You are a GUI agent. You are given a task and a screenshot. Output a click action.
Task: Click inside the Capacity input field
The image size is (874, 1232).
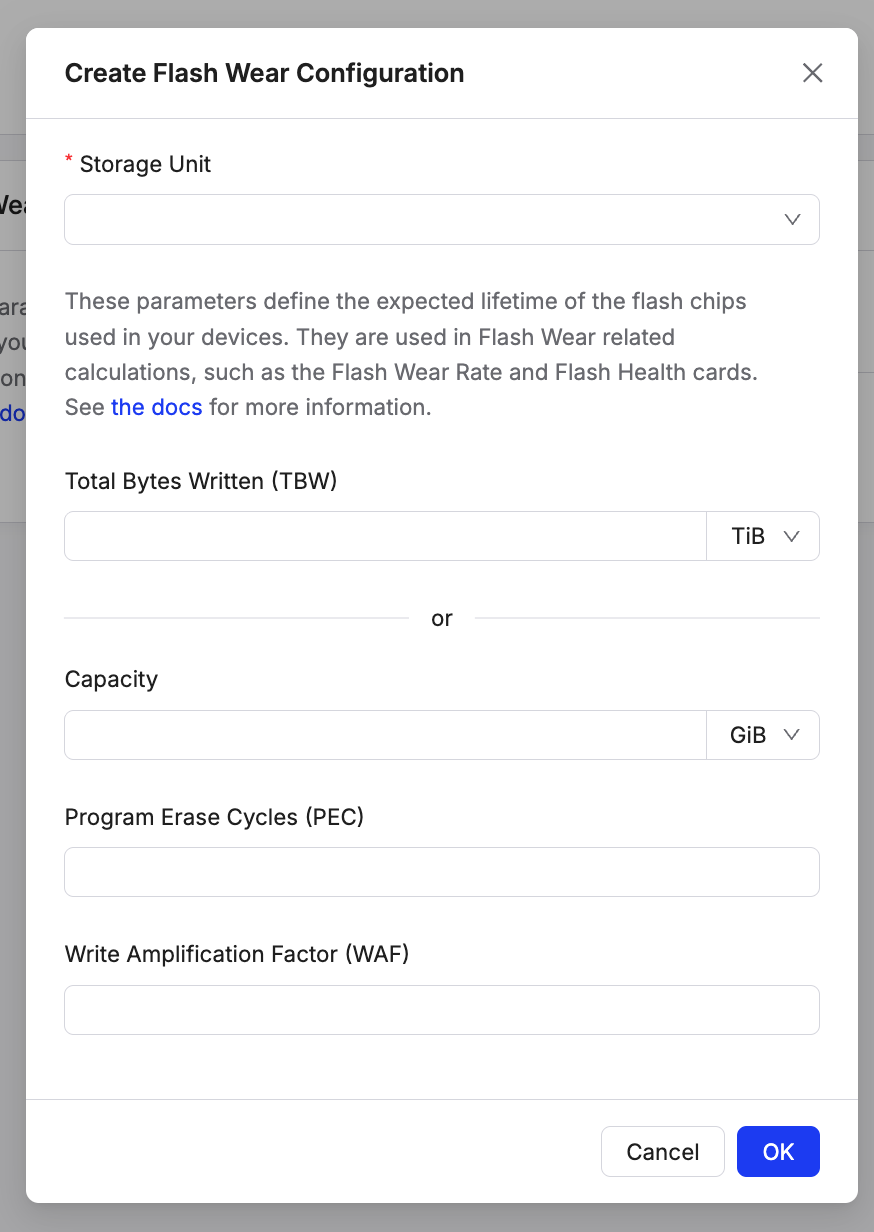pyautogui.click(x=385, y=734)
